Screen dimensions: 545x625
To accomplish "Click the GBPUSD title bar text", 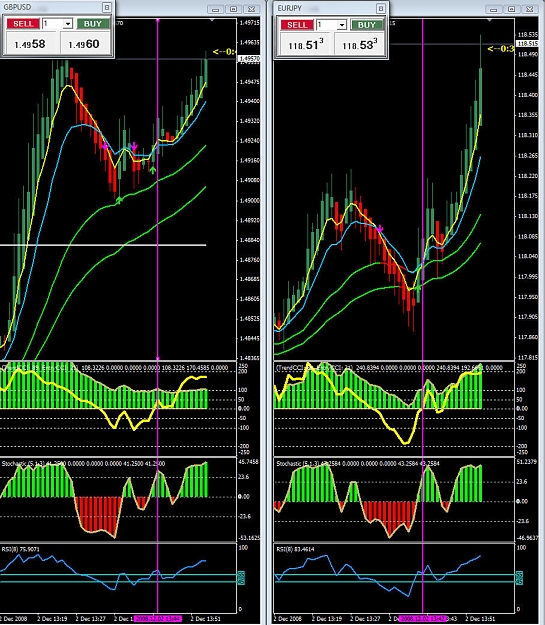I will pos(17,7).
